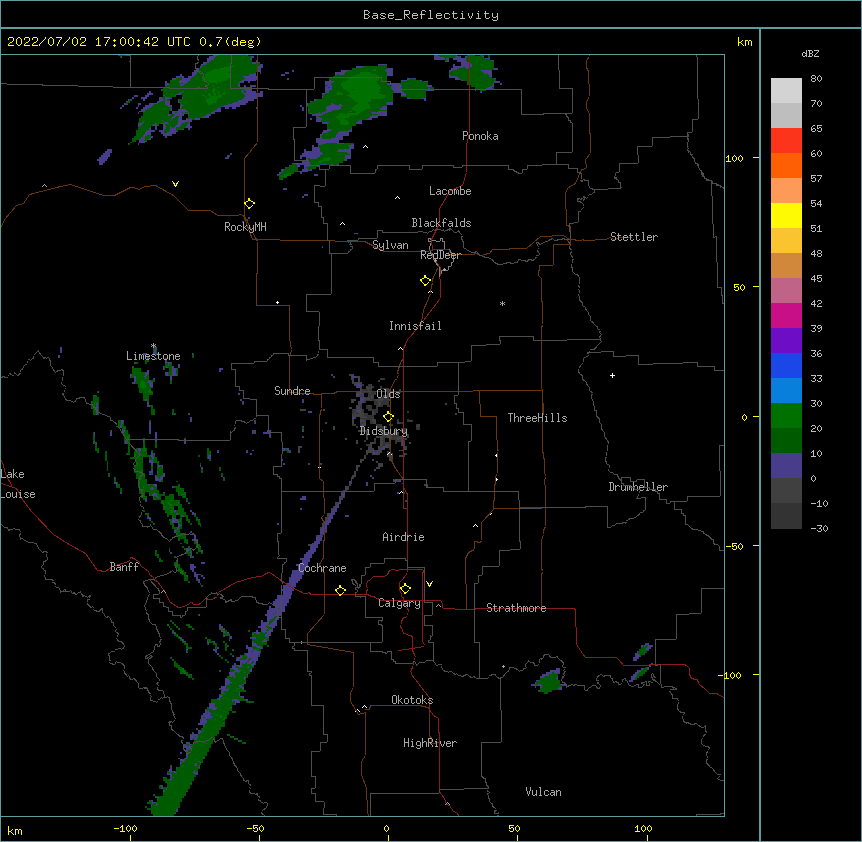
Task: Pick the light gray 70-80 dBZ legend swatch
Action: click(786, 90)
